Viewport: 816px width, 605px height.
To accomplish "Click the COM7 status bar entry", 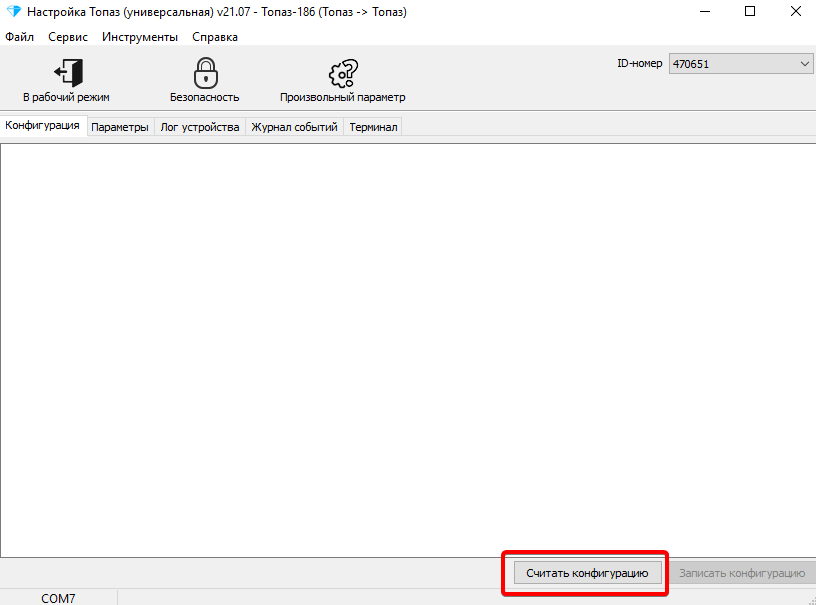I will coord(58,598).
